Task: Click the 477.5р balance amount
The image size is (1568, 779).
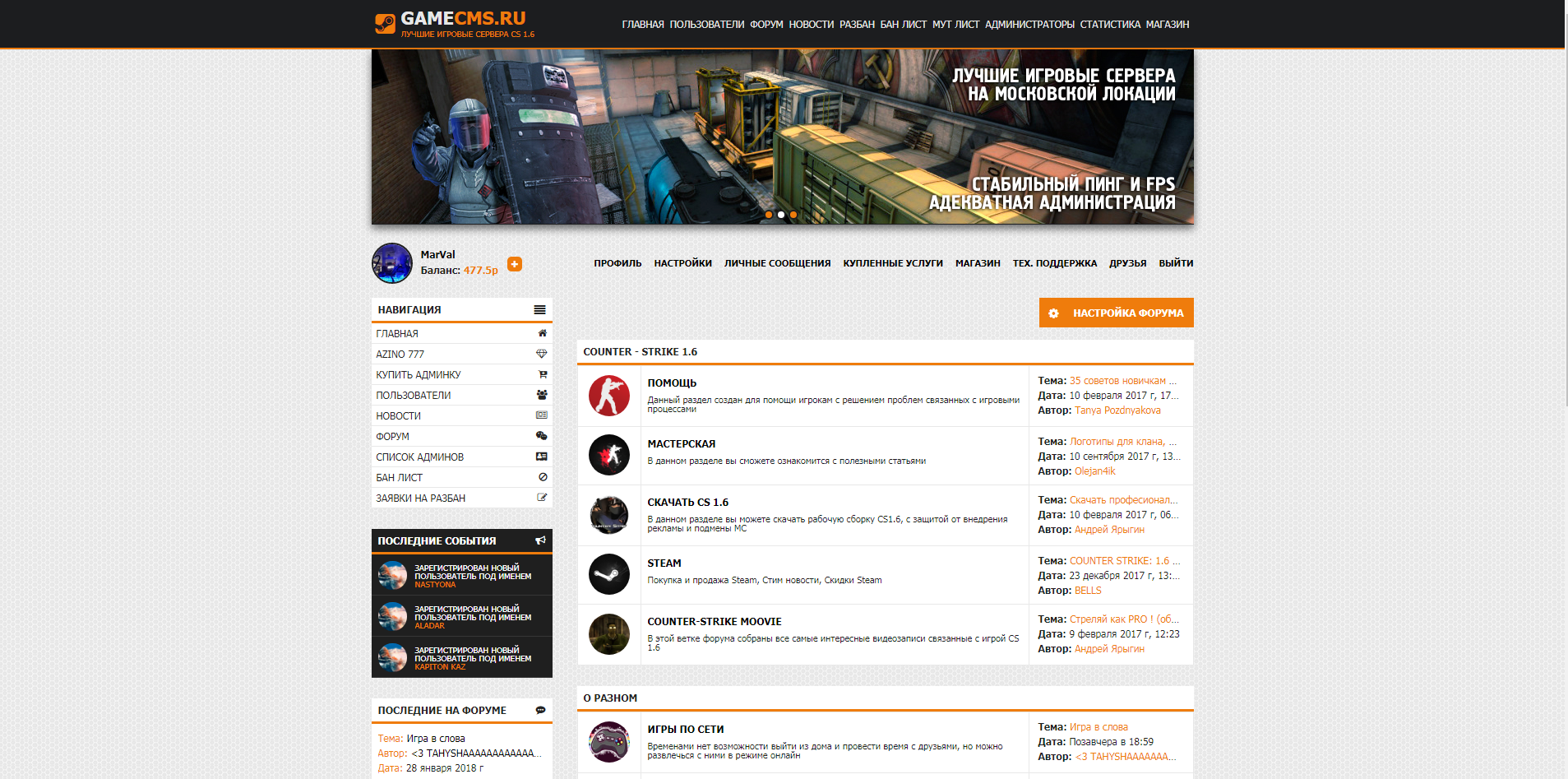Action: (481, 271)
